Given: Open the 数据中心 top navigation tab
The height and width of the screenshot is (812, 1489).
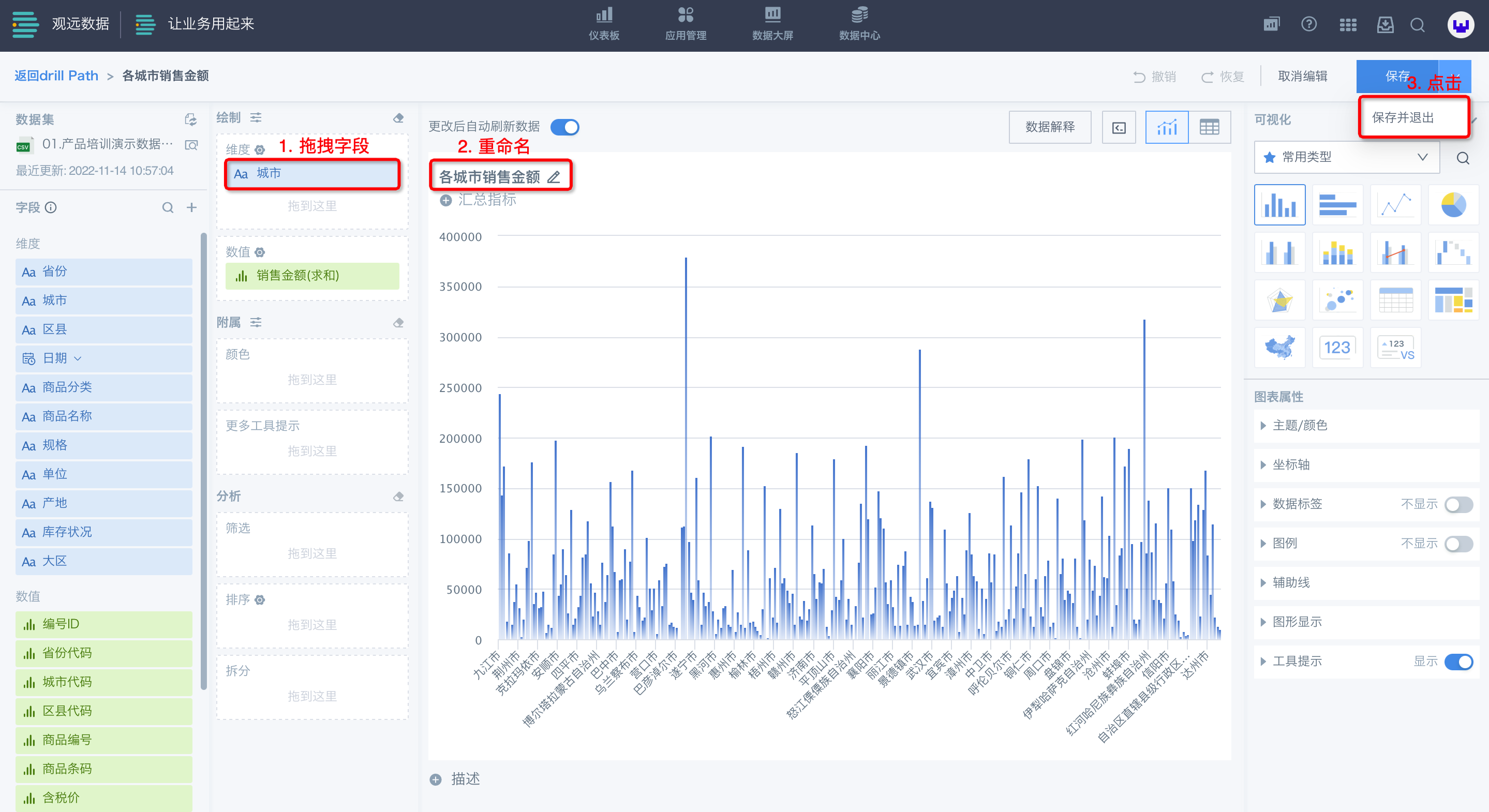Looking at the screenshot, I should (859, 24).
